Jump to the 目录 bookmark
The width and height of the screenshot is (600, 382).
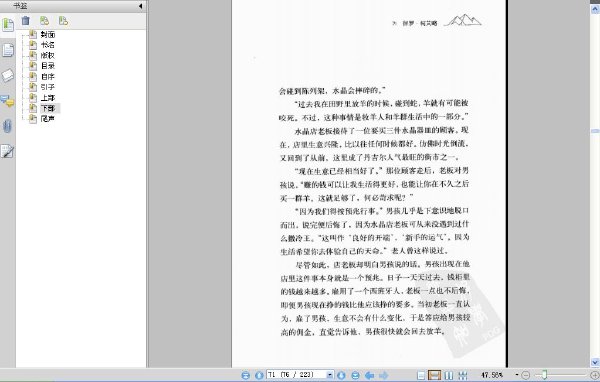tap(48, 66)
